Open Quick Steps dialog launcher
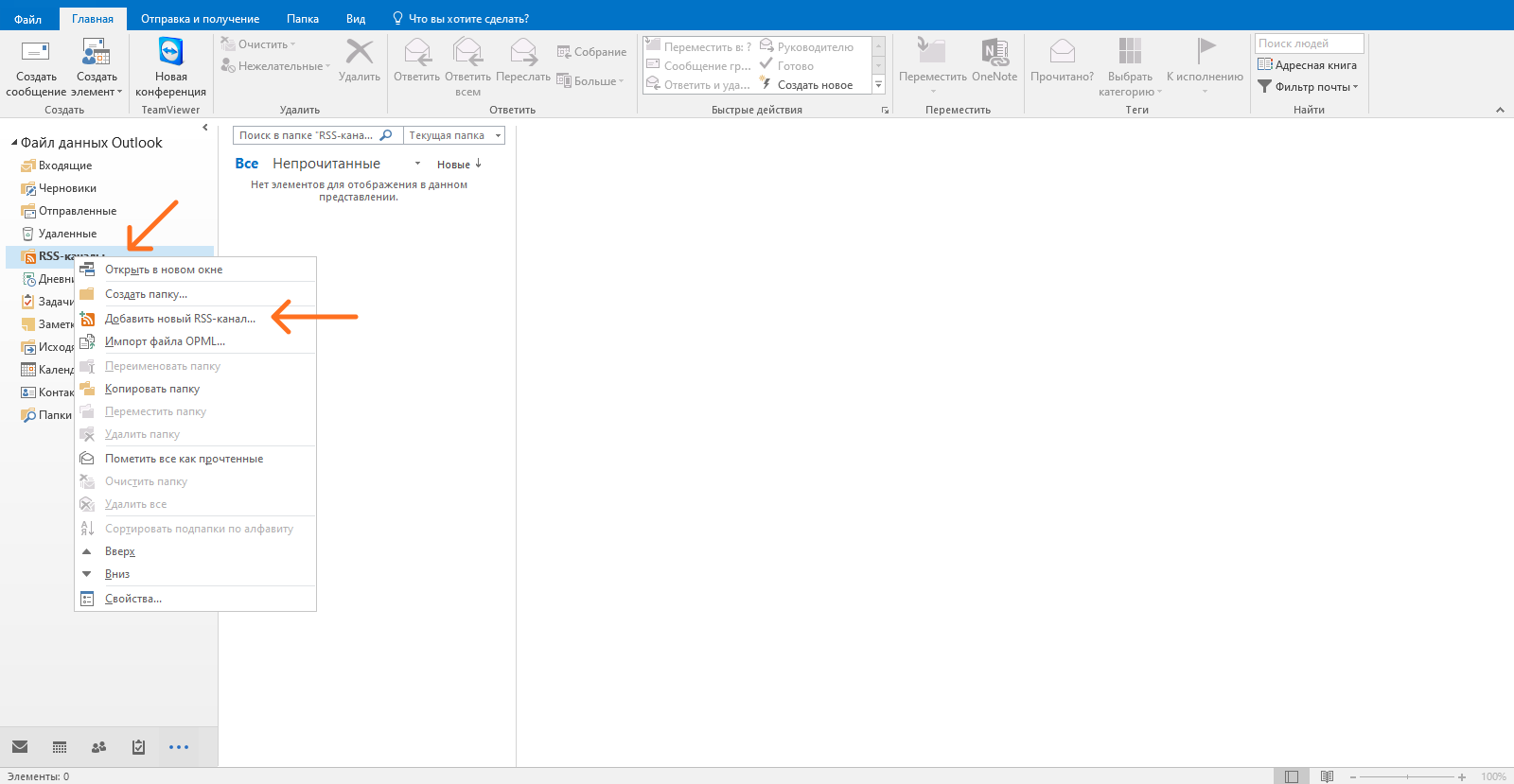The height and width of the screenshot is (784, 1514). click(x=886, y=111)
